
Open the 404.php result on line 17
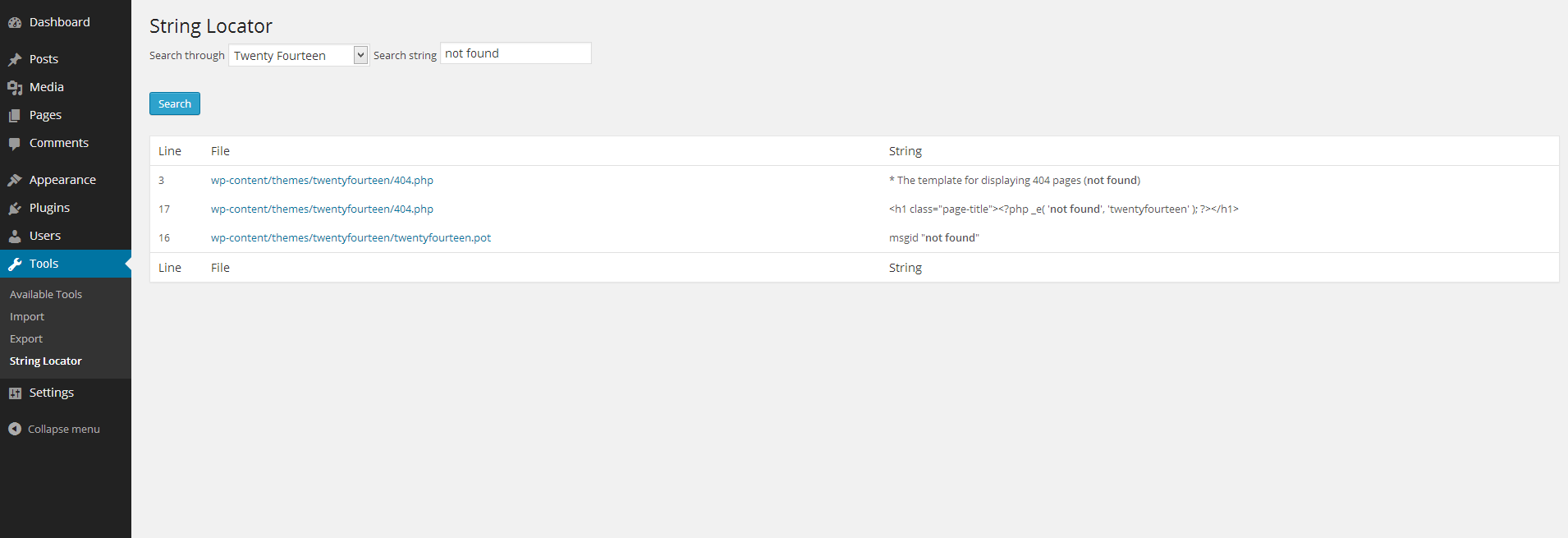[322, 209]
